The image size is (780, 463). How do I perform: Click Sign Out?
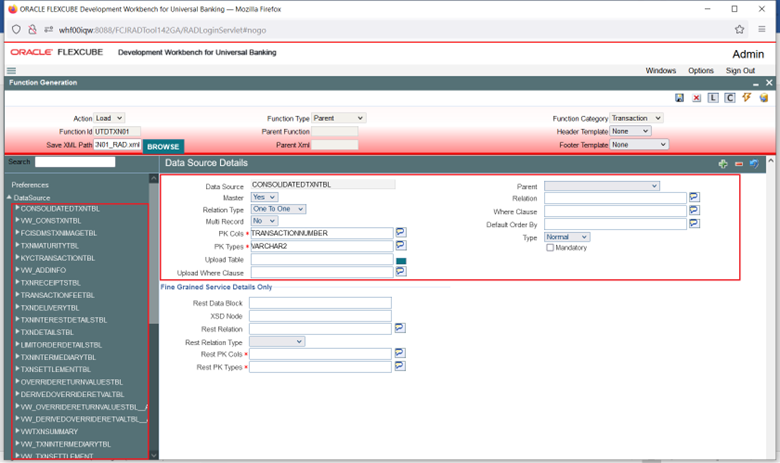[740, 71]
